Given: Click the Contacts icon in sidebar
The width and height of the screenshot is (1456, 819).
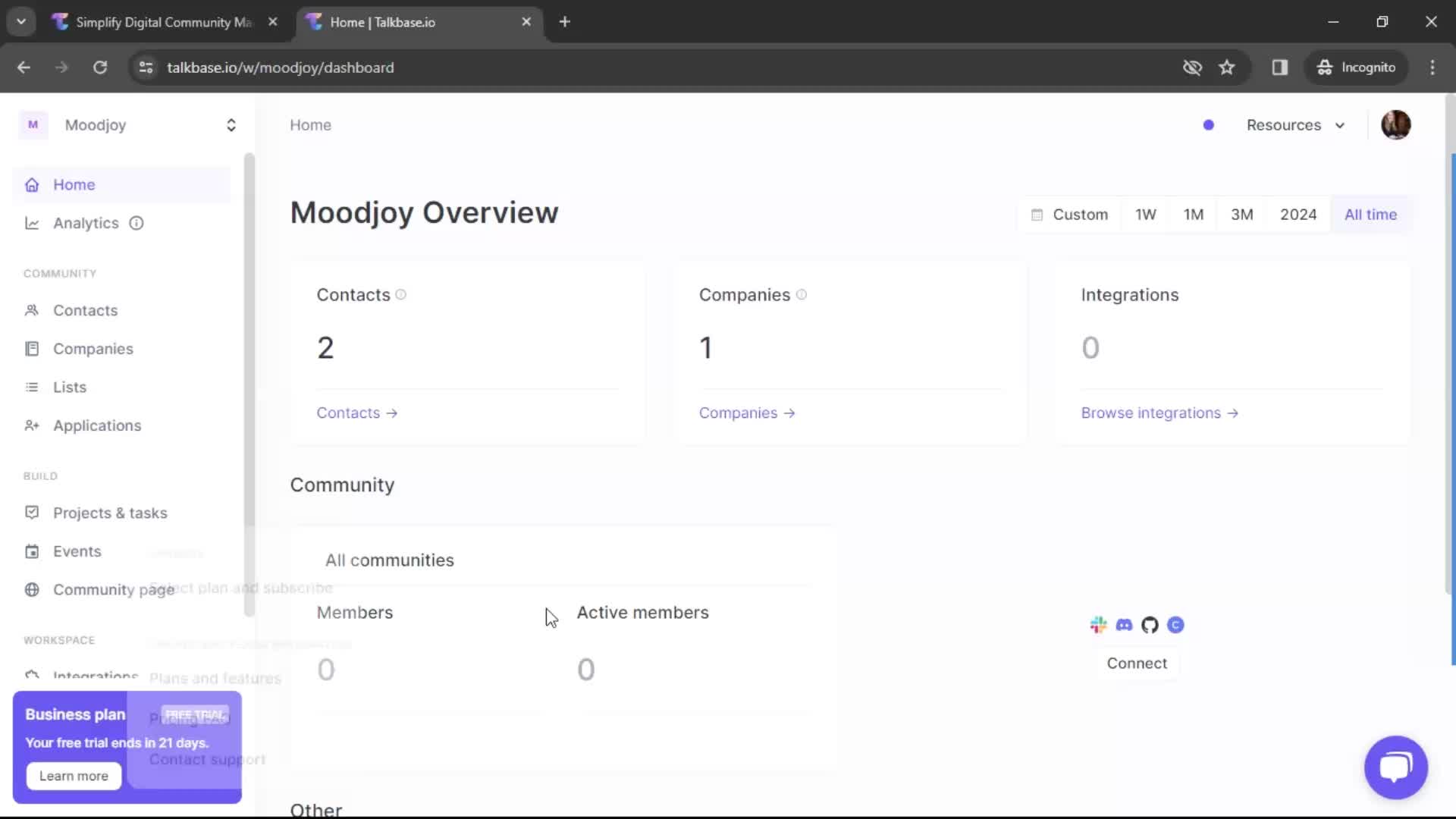Looking at the screenshot, I should [32, 310].
